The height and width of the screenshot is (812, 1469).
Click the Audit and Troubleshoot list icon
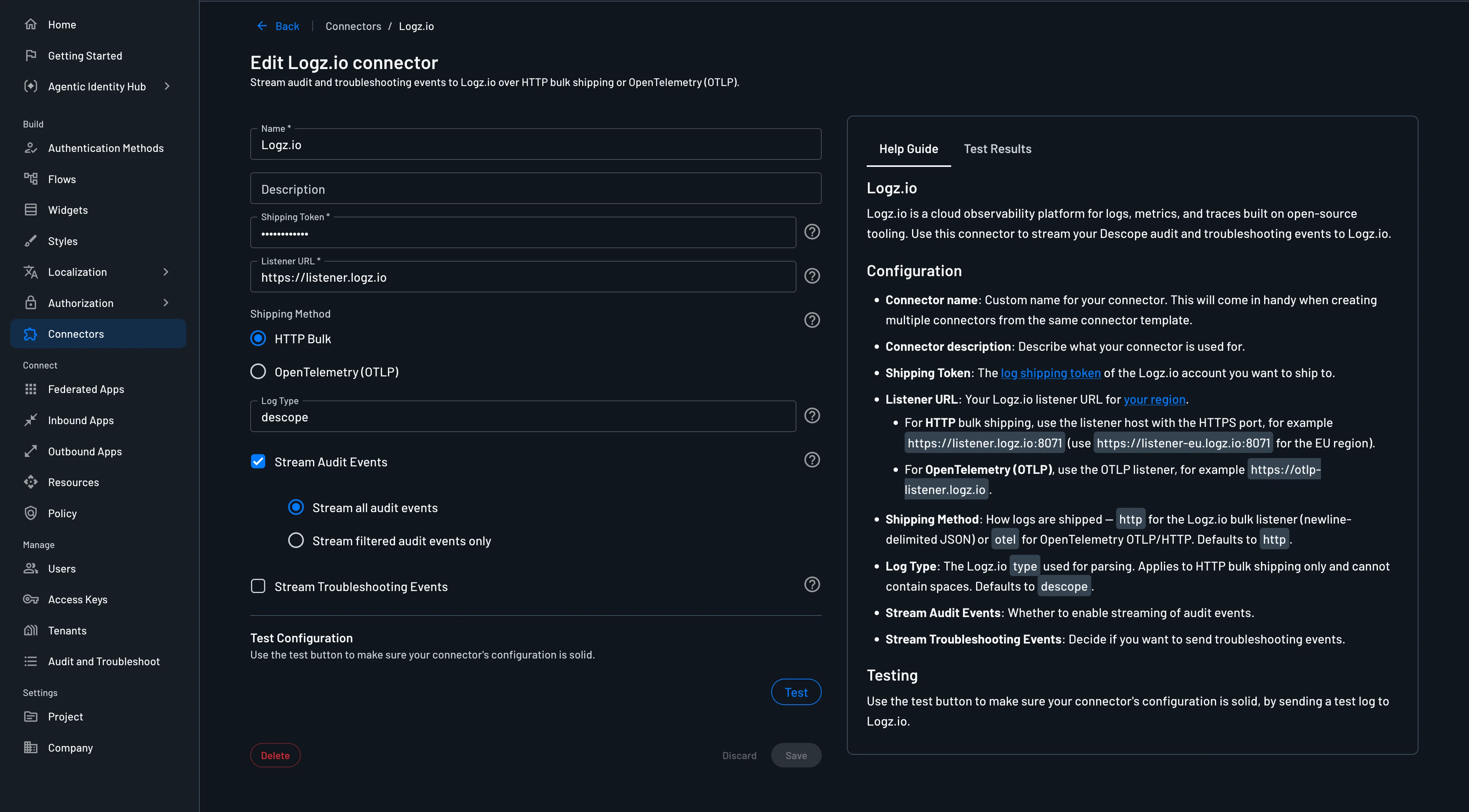pyautogui.click(x=31, y=661)
